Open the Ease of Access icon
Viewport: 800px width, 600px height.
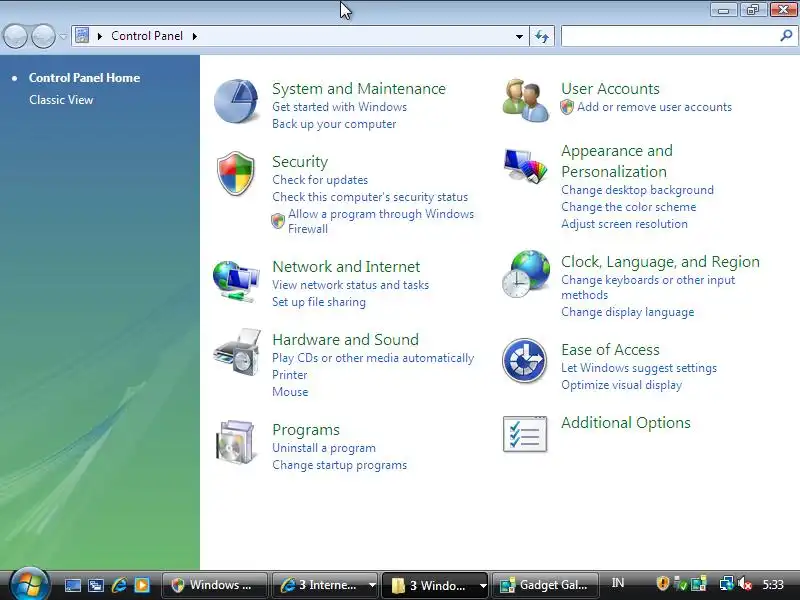tap(524, 360)
